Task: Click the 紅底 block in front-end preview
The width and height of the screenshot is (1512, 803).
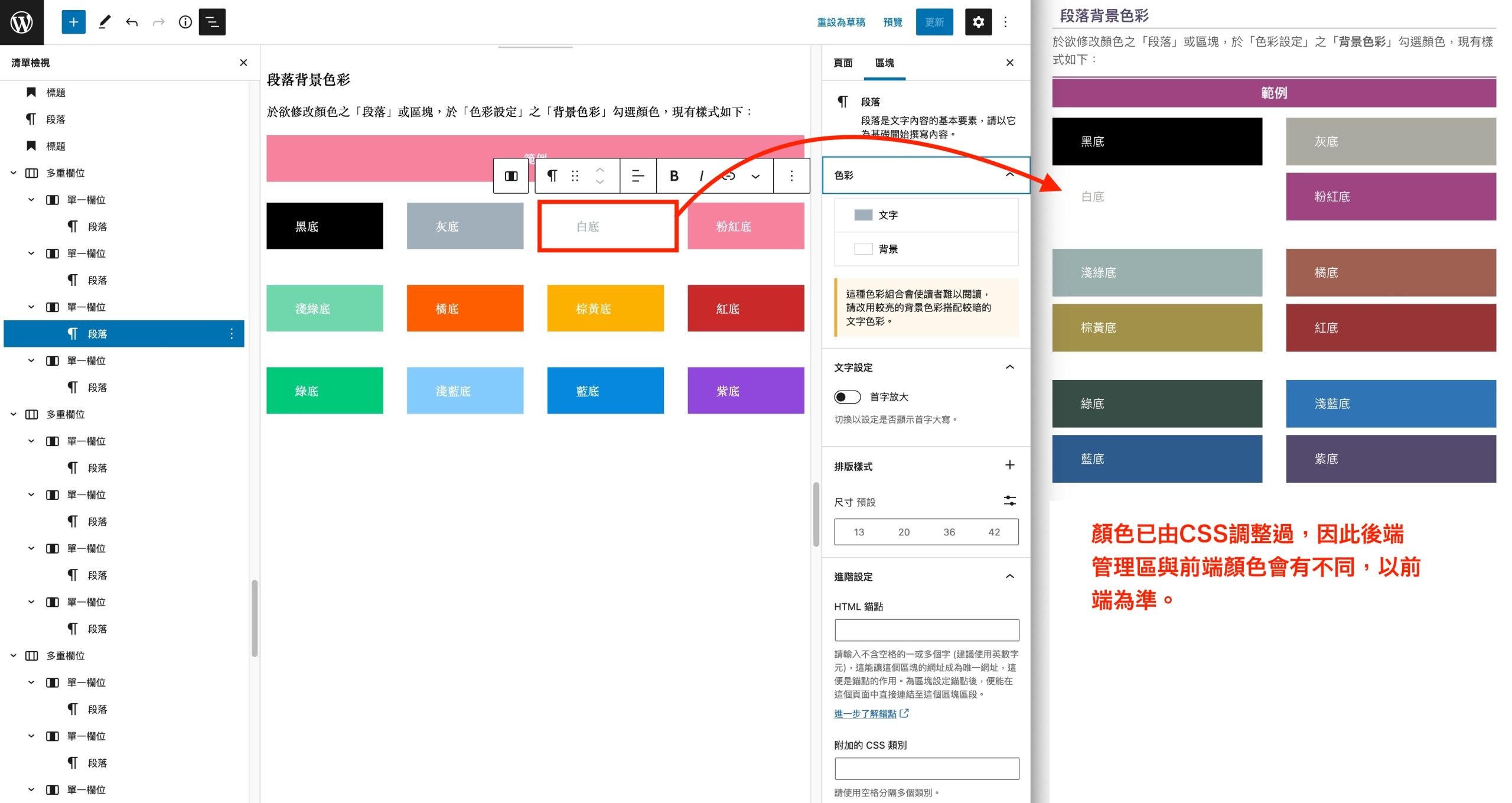Action: 1391,328
